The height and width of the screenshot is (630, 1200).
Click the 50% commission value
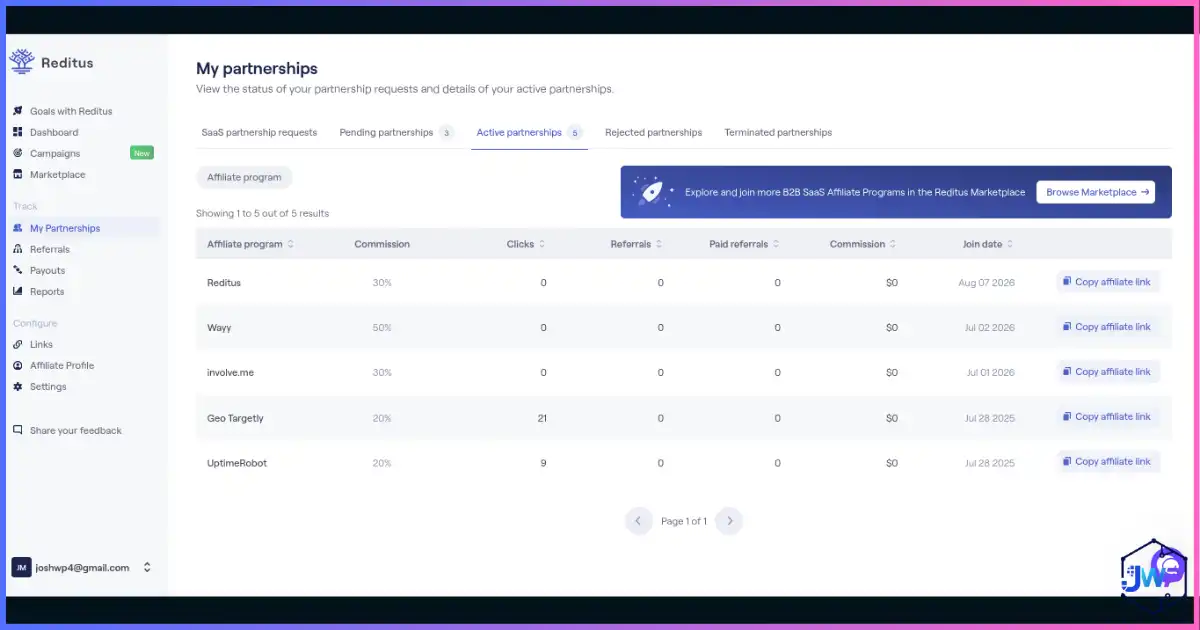click(382, 327)
